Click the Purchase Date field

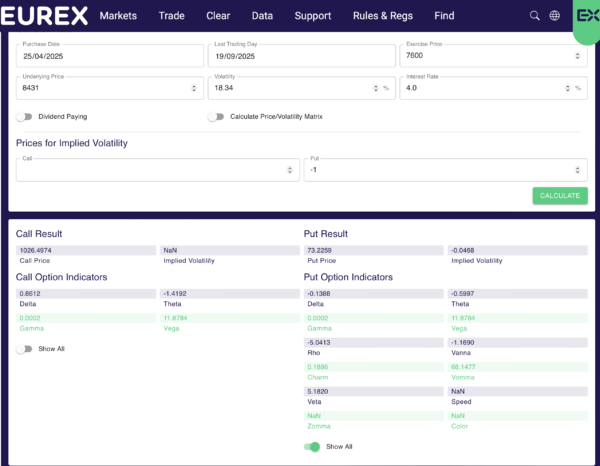click(x=110, y=56)
